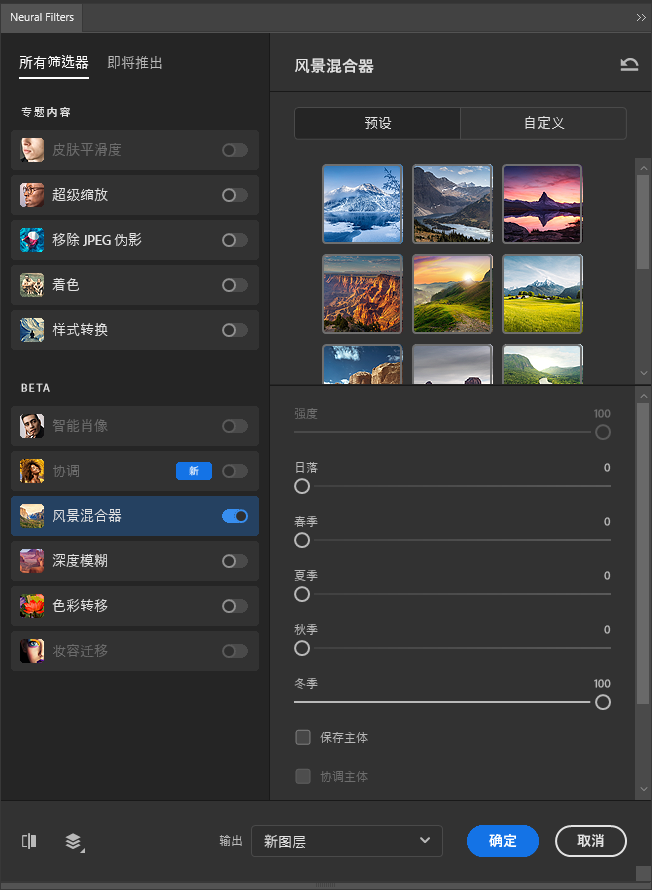652x890 pixels.
Task: Check the 协调主体 checkbox
Action: 303,776
